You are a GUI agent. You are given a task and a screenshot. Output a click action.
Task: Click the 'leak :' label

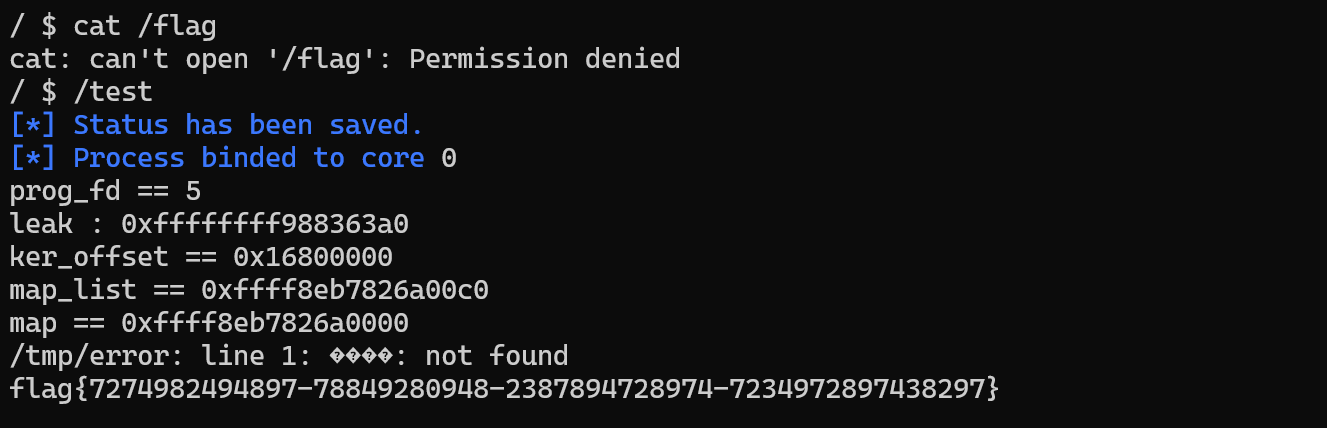tap(57, 225)
